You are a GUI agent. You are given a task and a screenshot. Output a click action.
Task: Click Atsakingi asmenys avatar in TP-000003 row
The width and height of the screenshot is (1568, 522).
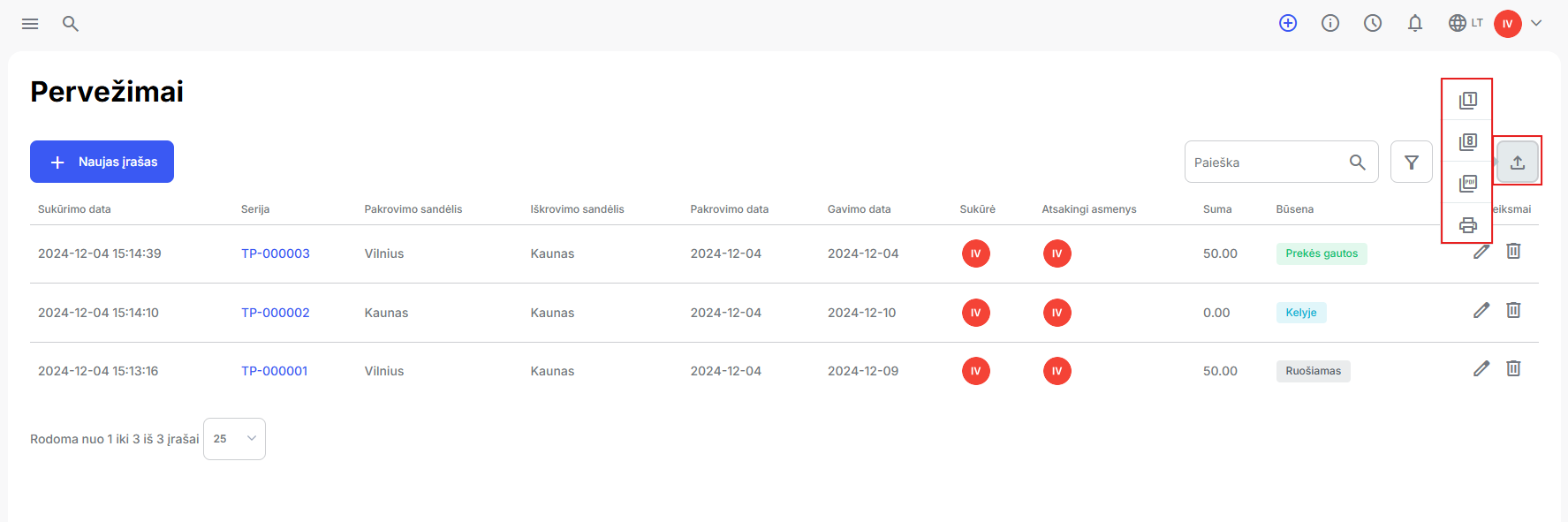tap(1057, 253)
